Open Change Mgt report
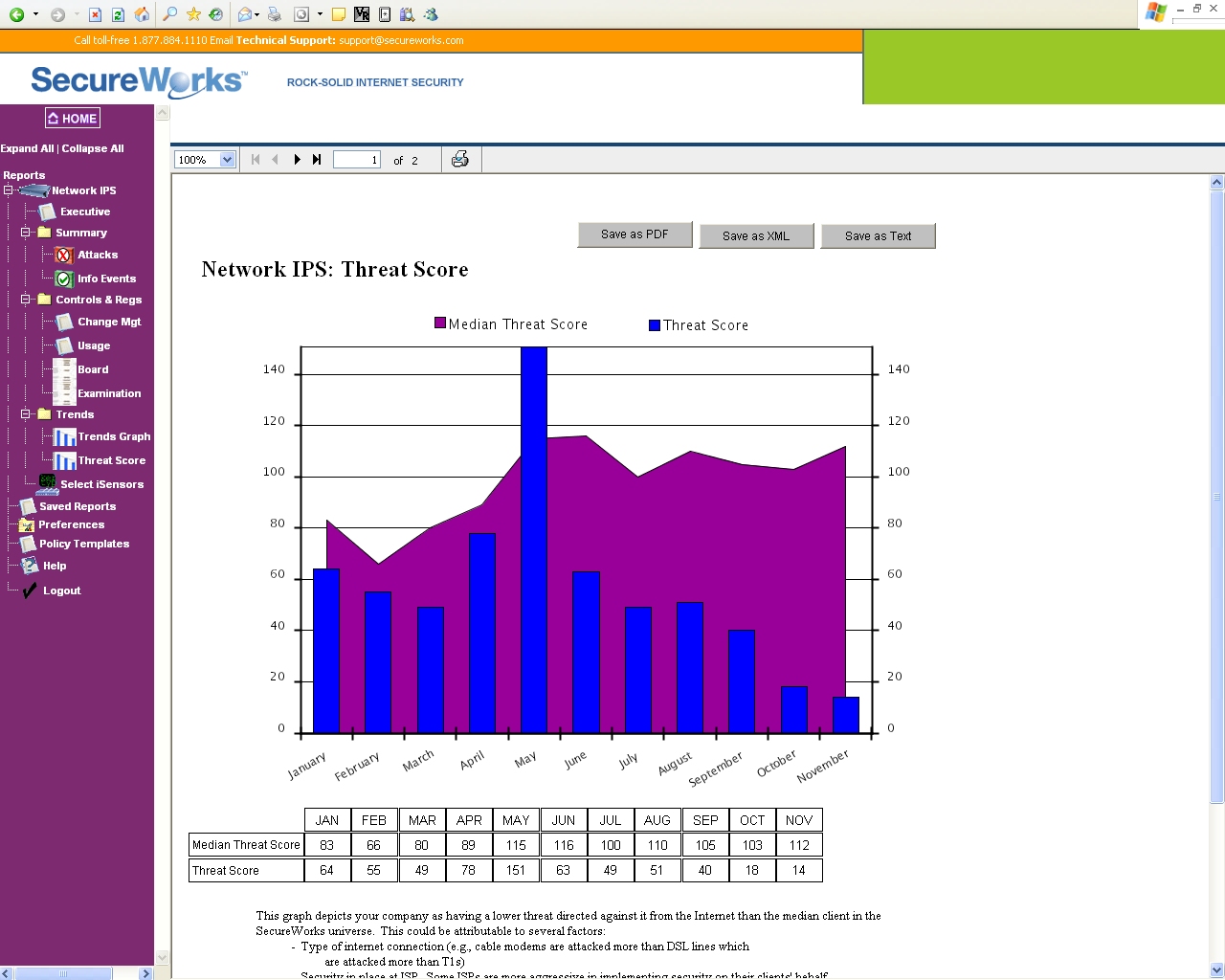The height and width of the screenshot is (980, 1225). [109, 322]
